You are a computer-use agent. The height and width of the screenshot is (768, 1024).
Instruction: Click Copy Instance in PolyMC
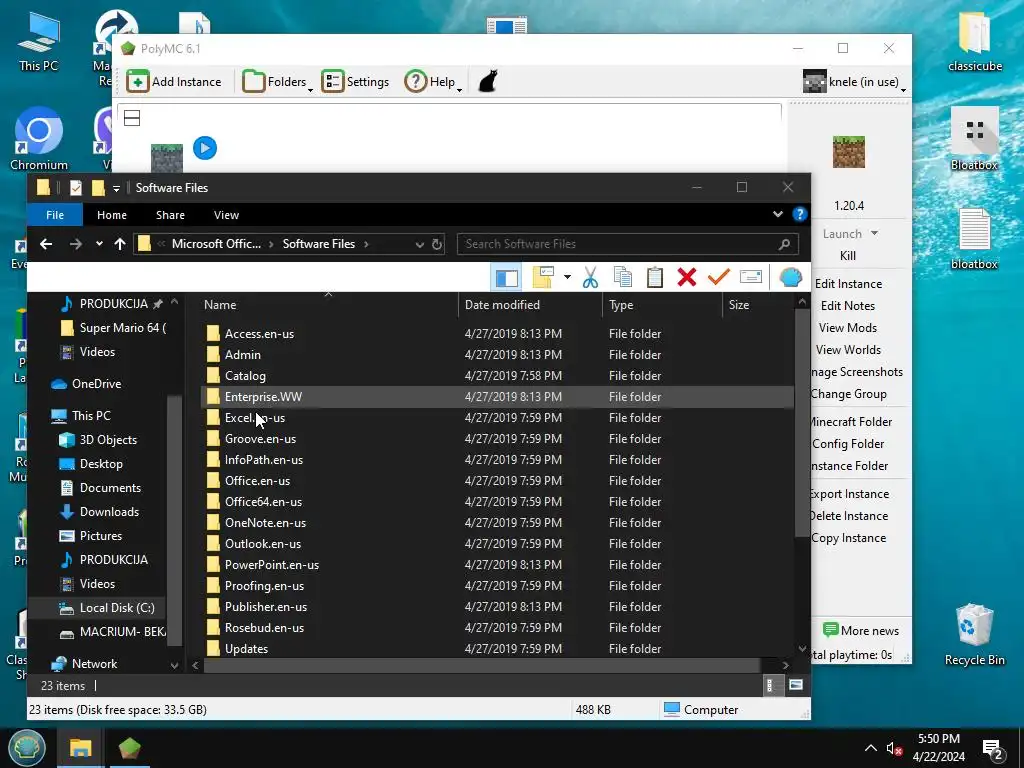pyautogui.click(x=848, y=538)
